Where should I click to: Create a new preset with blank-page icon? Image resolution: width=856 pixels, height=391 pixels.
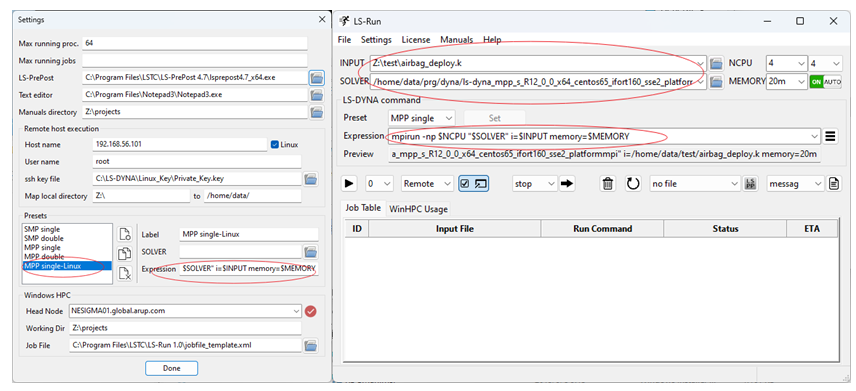point(124,234)
